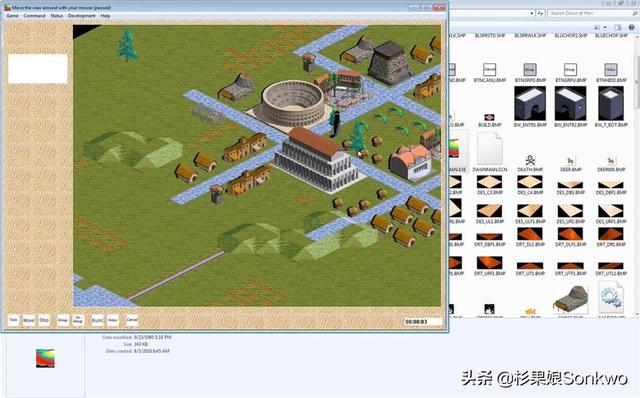This screenshot has width=640, height=398.
Task: Select the stone hut thumbnail file in Explorer
Action: click(571, 300)
